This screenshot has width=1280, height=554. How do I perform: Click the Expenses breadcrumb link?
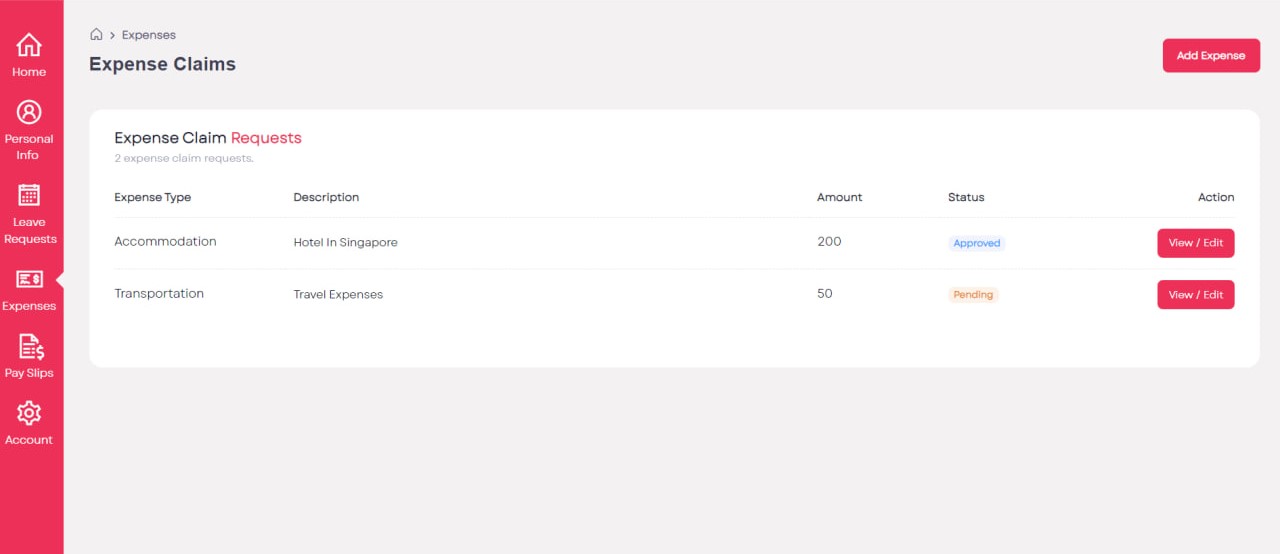(x=149, y=35)
